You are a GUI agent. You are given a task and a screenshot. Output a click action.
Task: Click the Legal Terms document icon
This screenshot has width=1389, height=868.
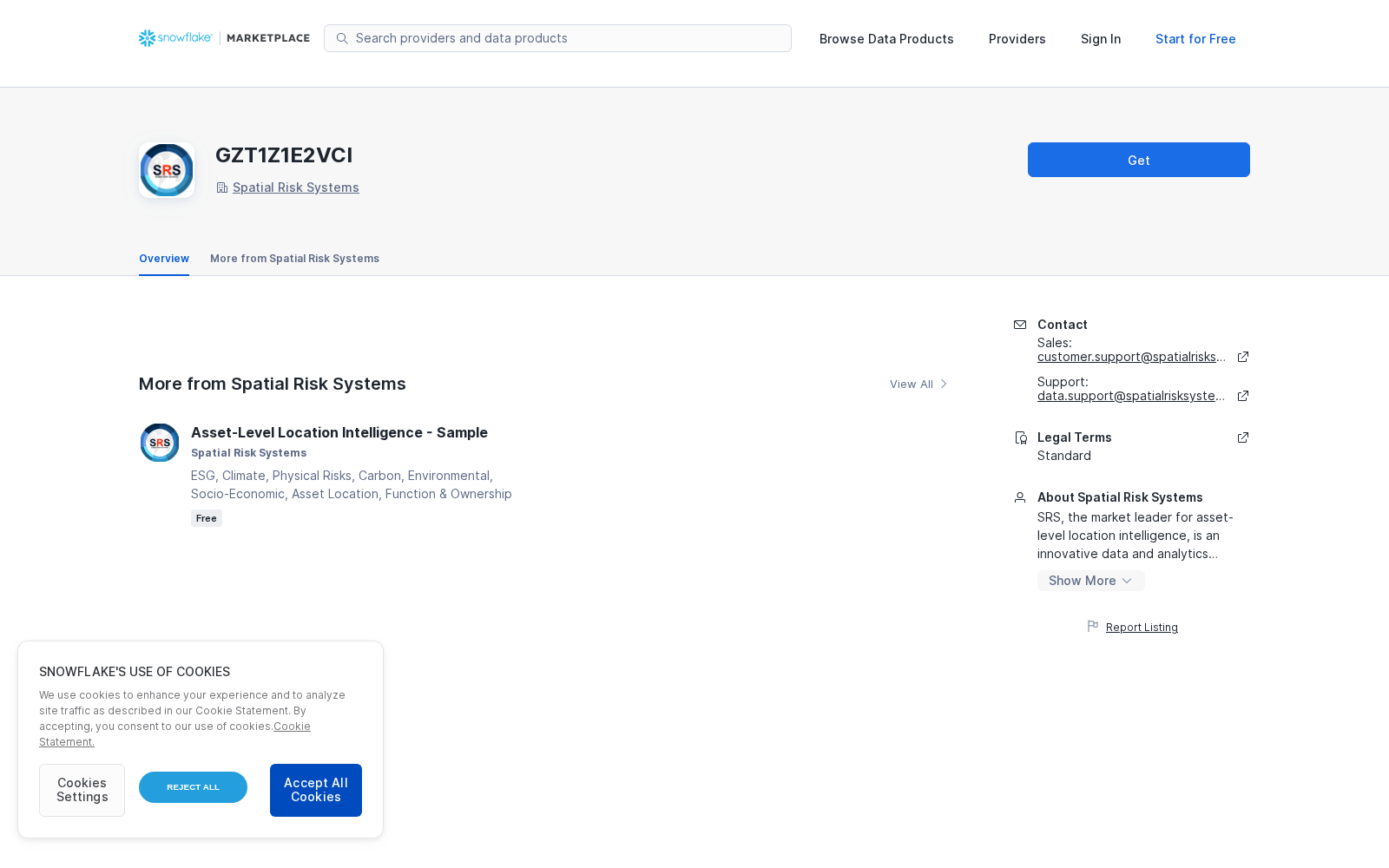1021,437
